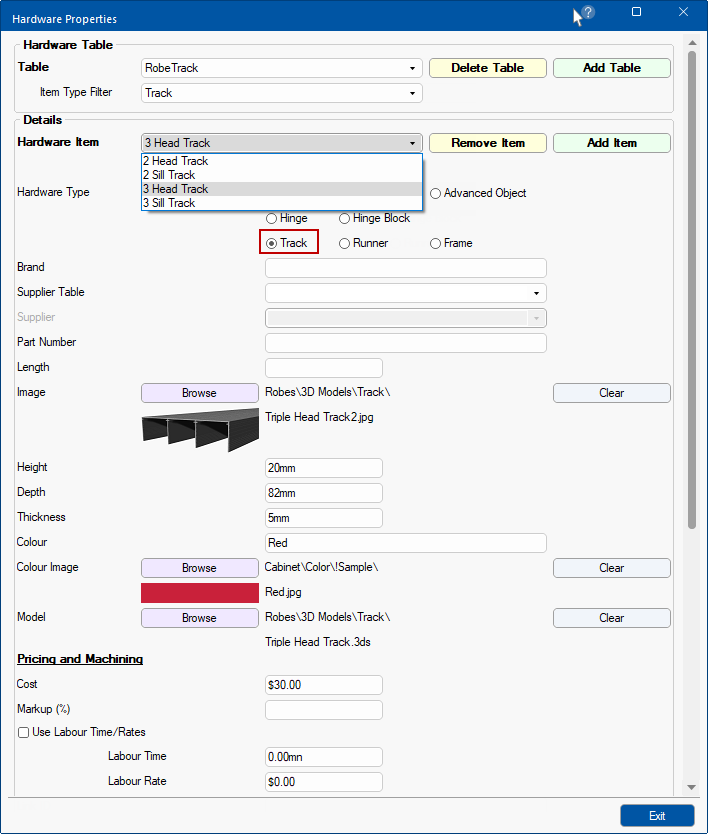The width and height of the screenshot is (708, 834).
Task: Pick 2 Sill Track in dropdown list
Action: [x=168, y=175]
